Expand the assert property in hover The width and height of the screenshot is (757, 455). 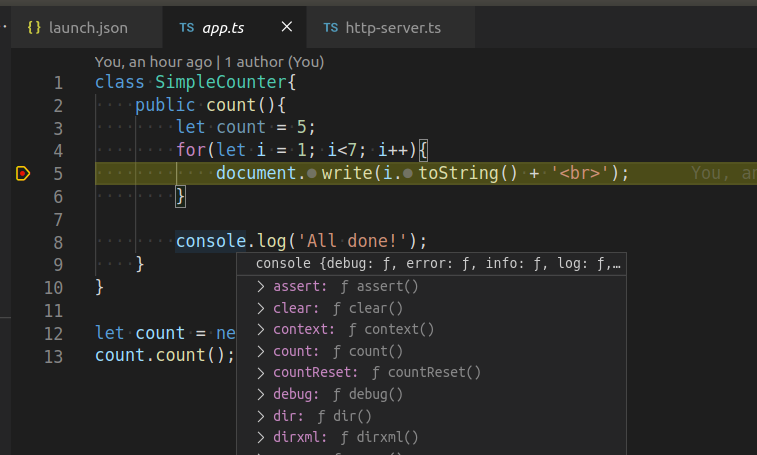(x=261, y=286)
